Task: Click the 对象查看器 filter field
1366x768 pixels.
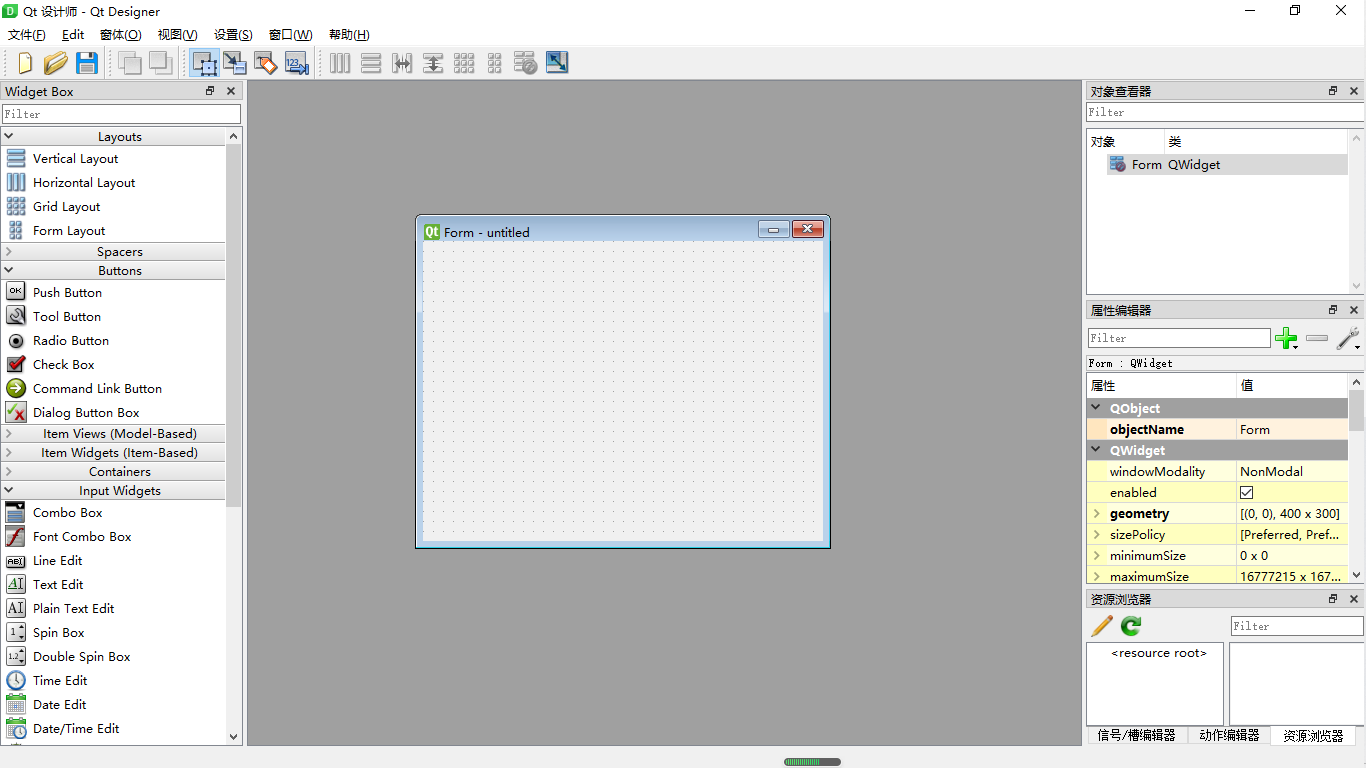Action: coord(1225,112)
